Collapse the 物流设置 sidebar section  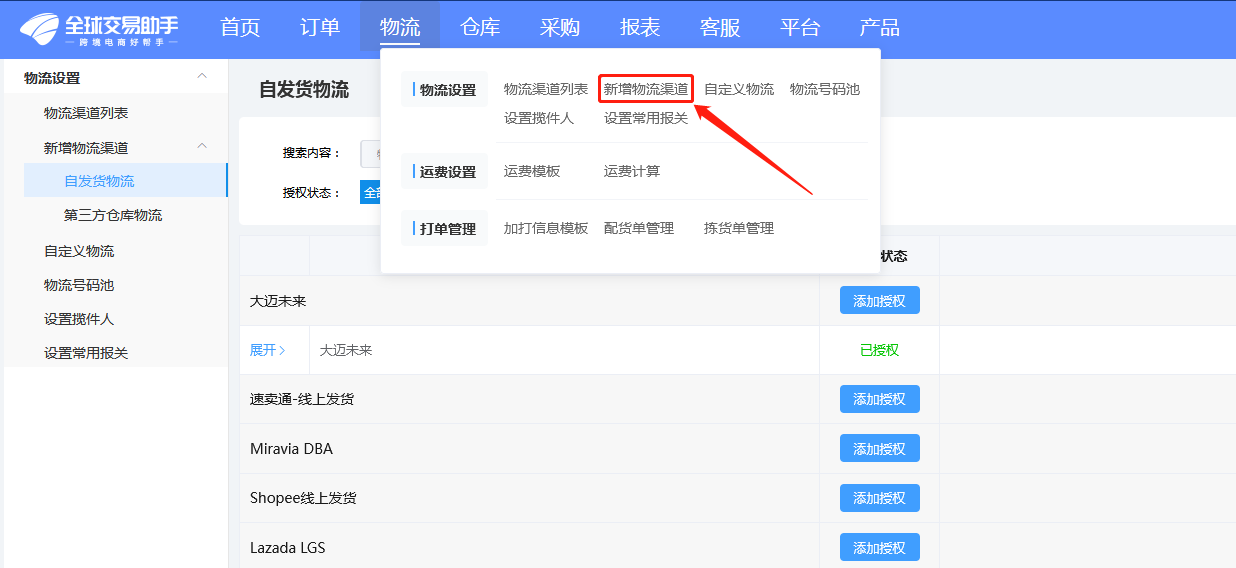pyautogui.click(x=203, y=77)
